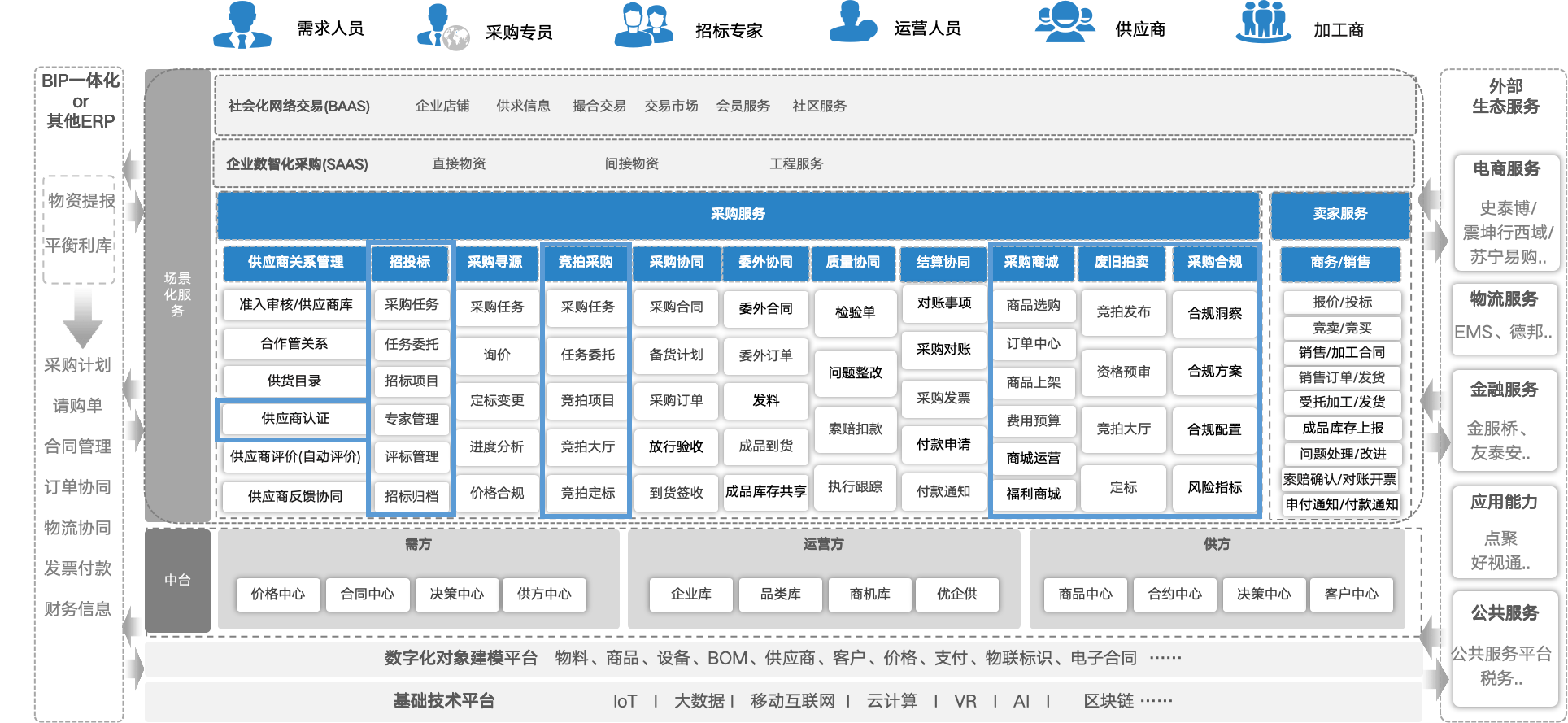Click the large gray down arrow below 平衡利库

click(82, 320)
